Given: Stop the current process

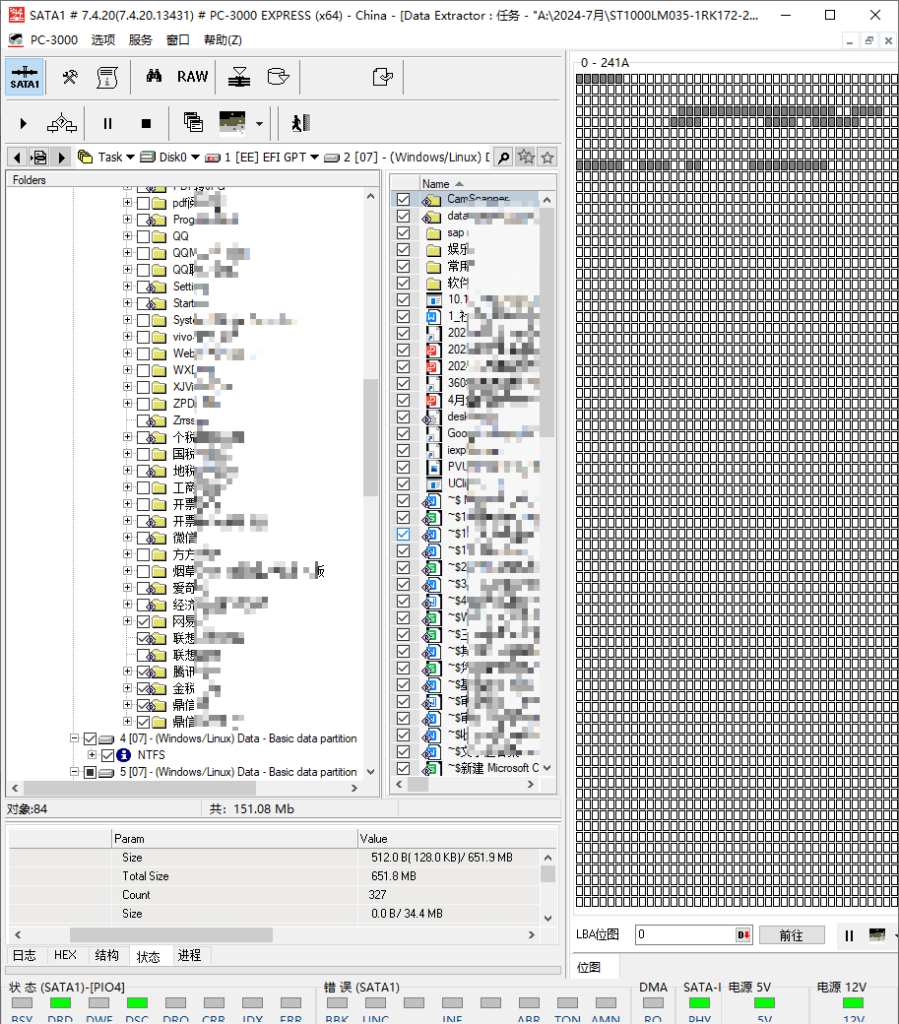Looking at the screenshot, I should pos(146,123).
